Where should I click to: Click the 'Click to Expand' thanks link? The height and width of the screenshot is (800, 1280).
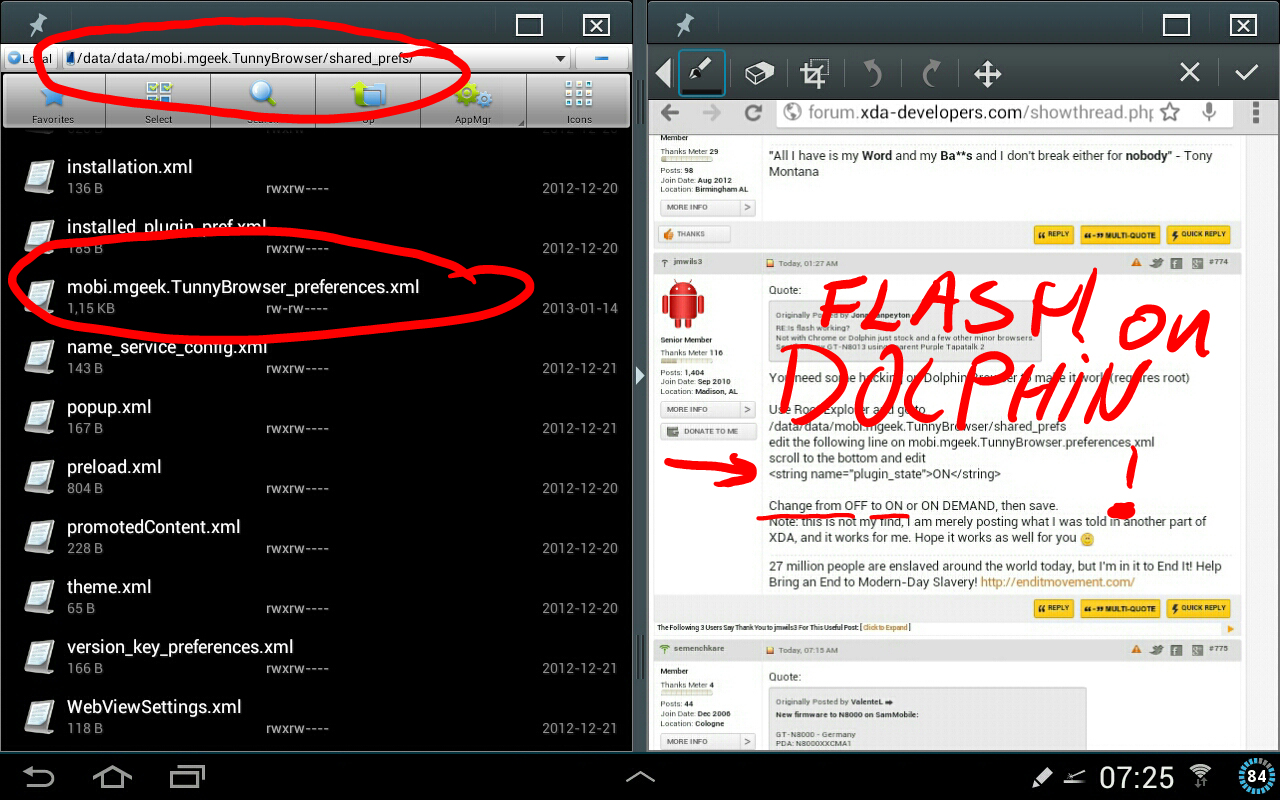pyautogui.click(x=885, y=628)
